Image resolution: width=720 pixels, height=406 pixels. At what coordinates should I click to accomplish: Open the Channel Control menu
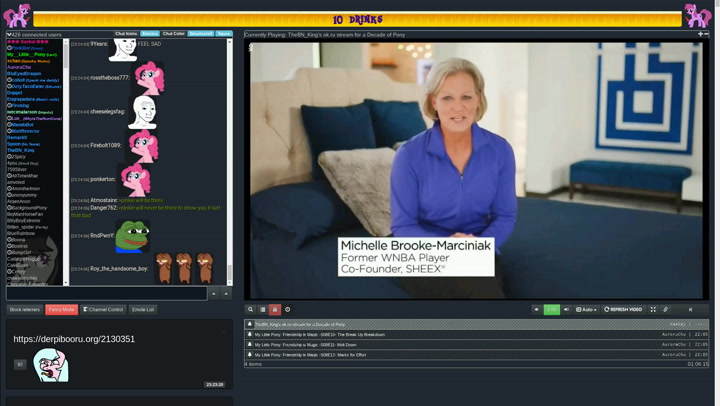[103, 310]
